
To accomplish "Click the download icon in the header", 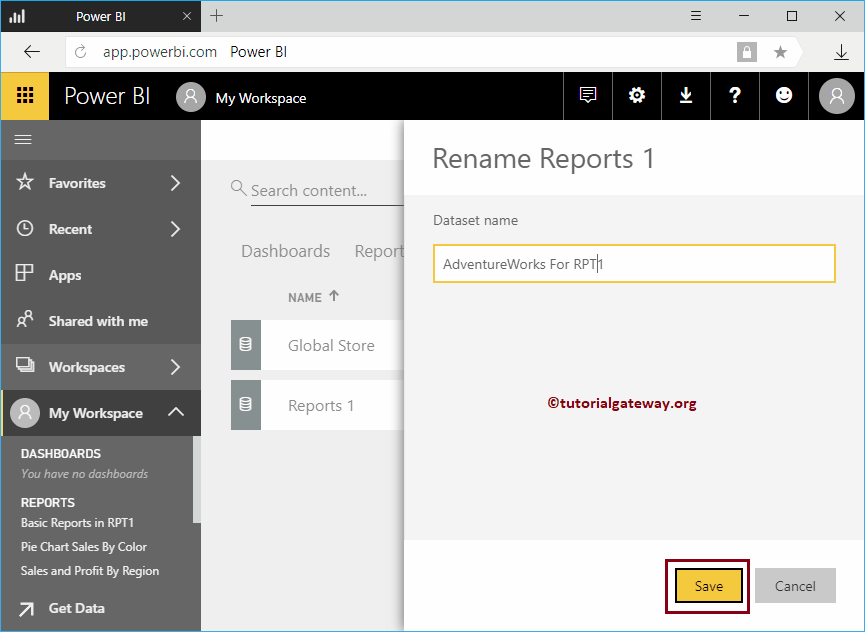I will (686, 96).
